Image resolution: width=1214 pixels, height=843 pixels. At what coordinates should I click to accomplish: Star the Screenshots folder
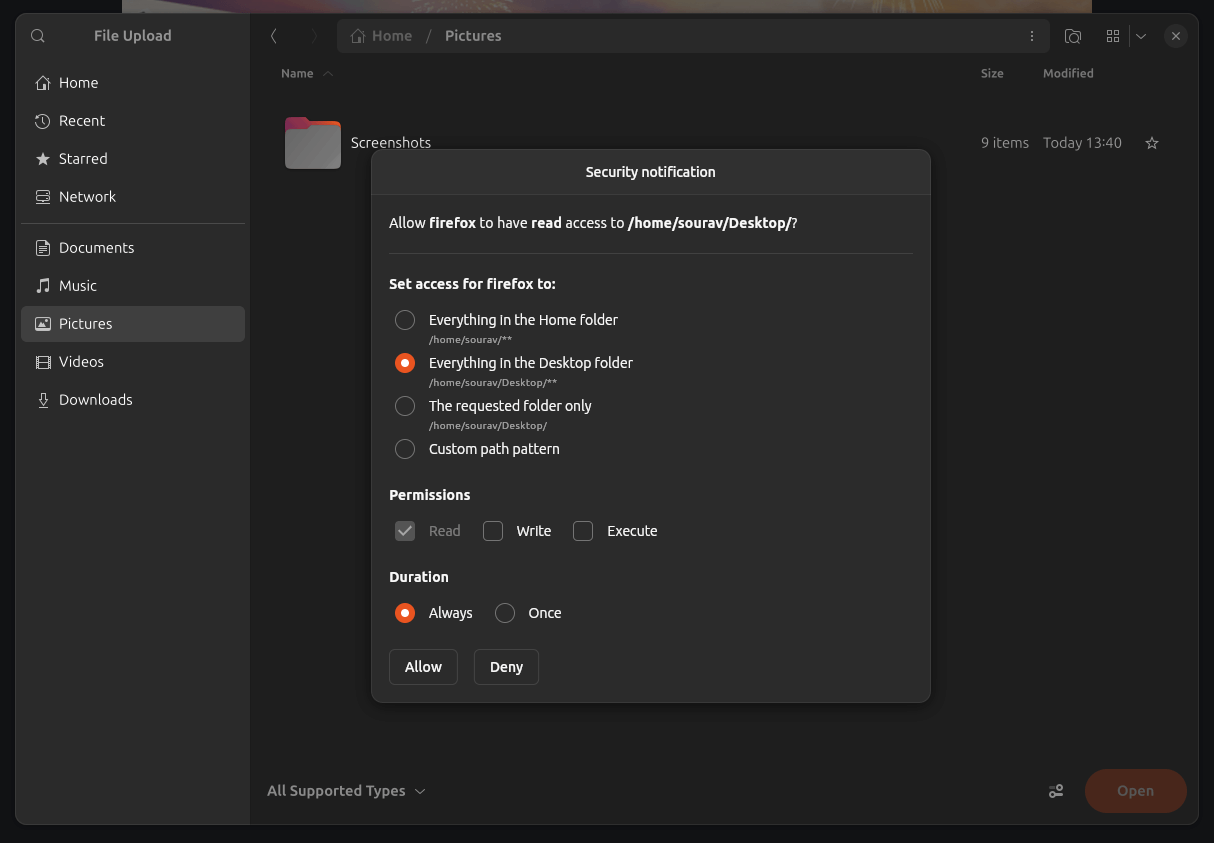[x=1151, y=143]
